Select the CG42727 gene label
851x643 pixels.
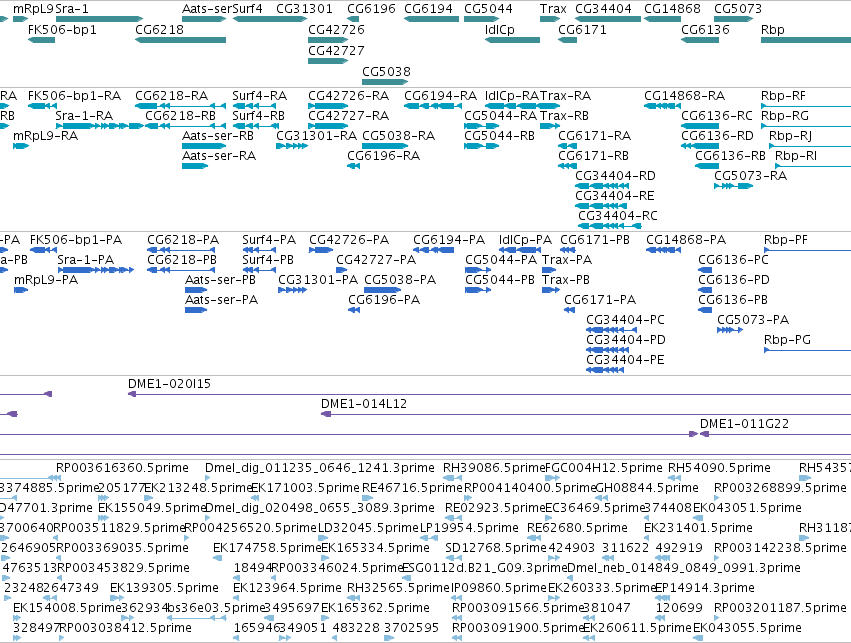(336, 50)
